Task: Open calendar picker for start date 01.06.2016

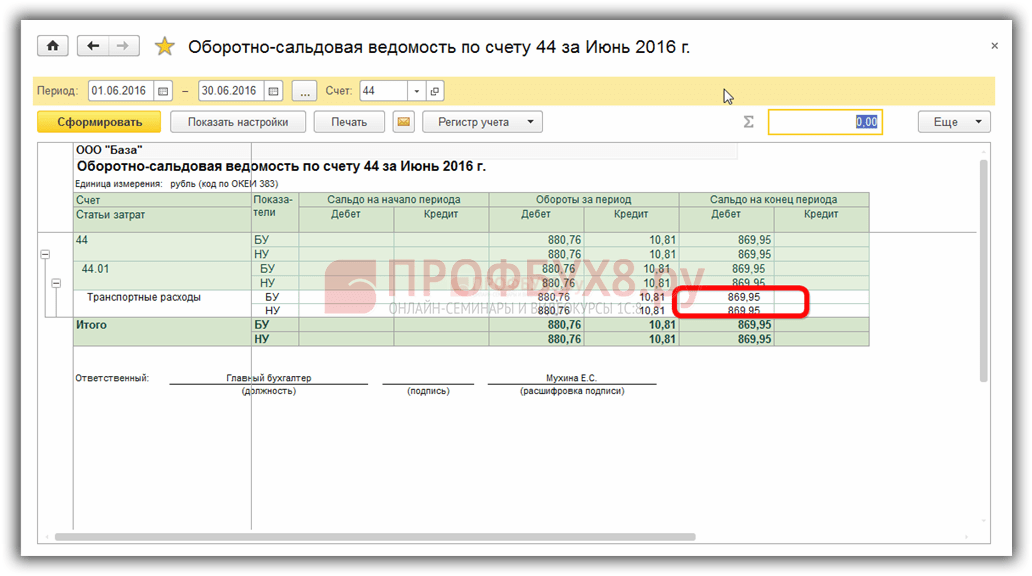Action: click(163, 91)
